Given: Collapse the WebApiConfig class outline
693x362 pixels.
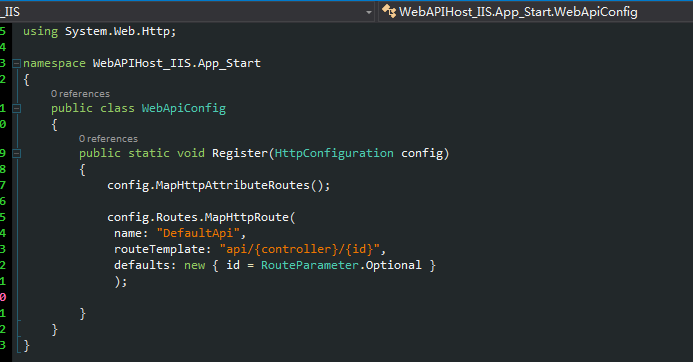Looking at the screenshot, I should click(16, 108).
